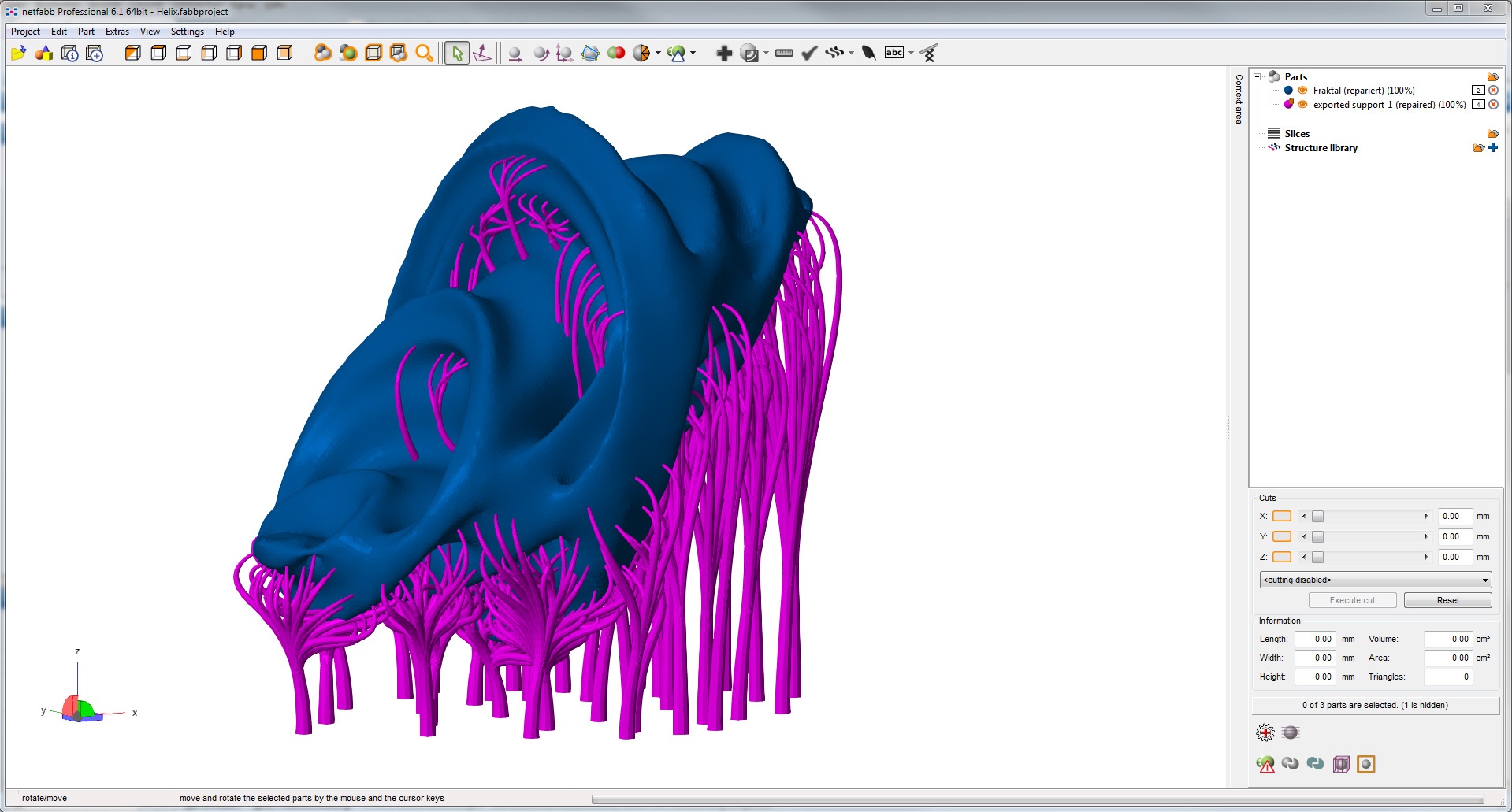Click the X cut slider thumb
Viewport: 1512px width, 812px height.
pos(1317,517)
